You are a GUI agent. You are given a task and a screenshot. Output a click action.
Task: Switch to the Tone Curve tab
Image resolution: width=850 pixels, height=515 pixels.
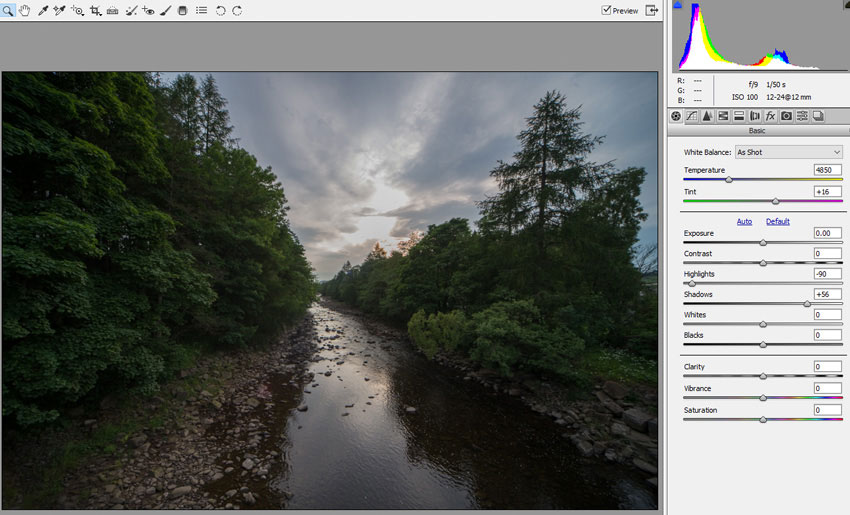tap(692, 116)
